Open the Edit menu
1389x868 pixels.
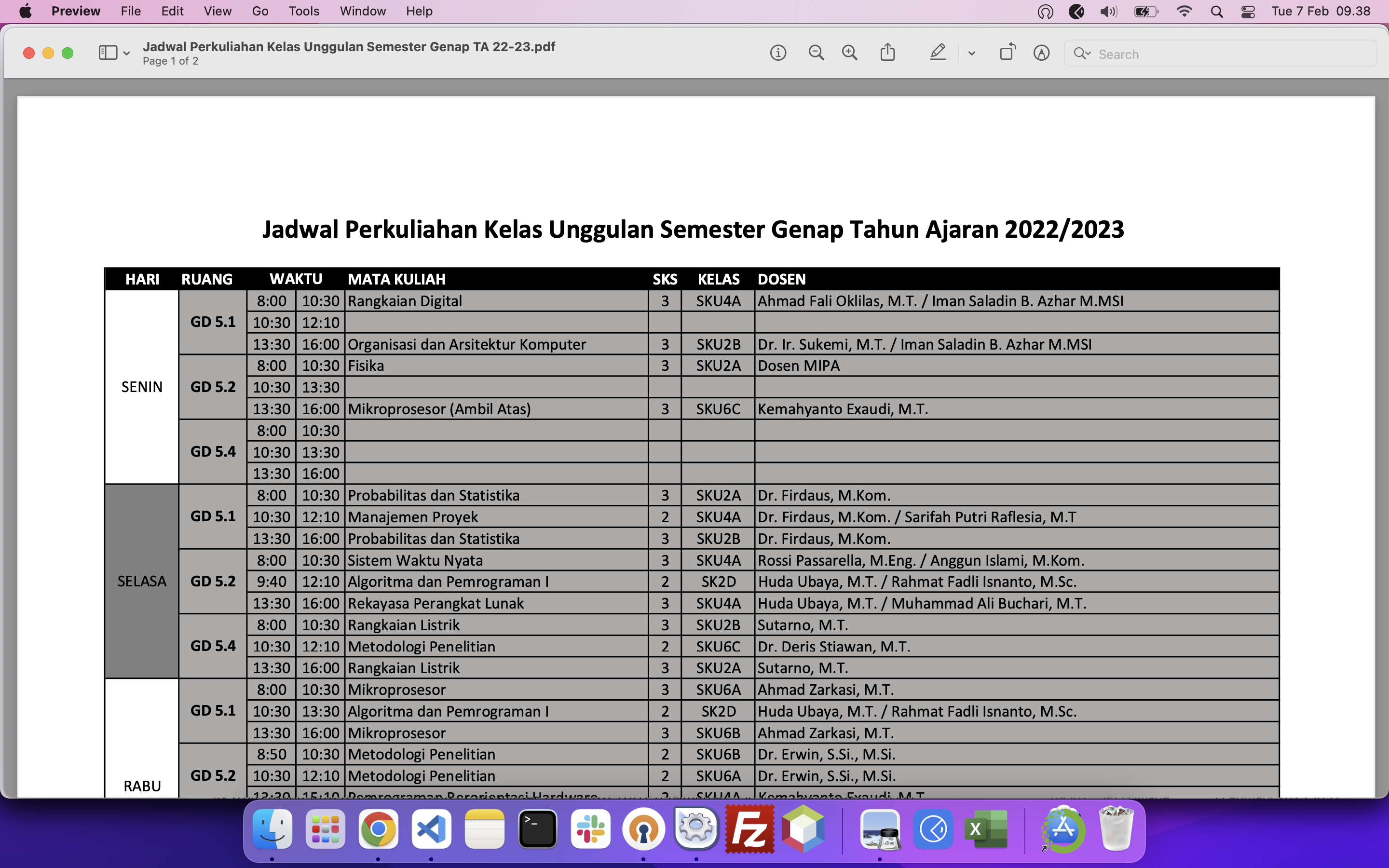[x=172, y=12]
